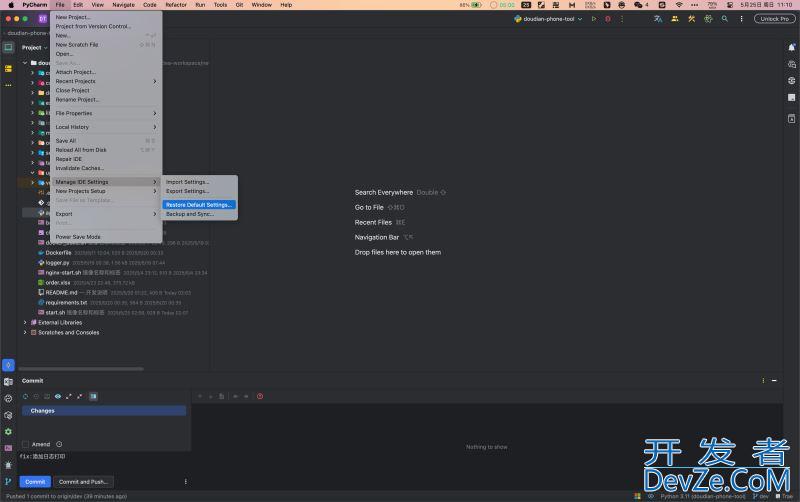Open the doudian-phone-tool run configuration dropdown
Screen dimensions: 800x502
pyautogui.click(x=548, y=19)
